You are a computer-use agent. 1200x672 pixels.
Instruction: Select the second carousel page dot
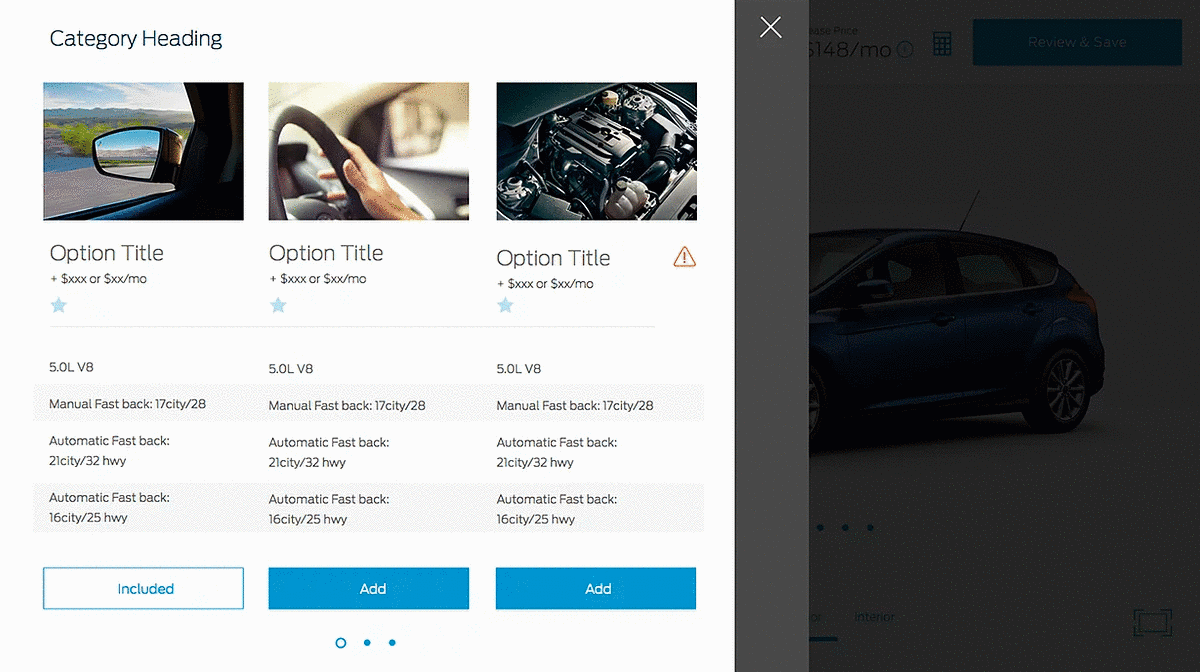coord(367,643)
